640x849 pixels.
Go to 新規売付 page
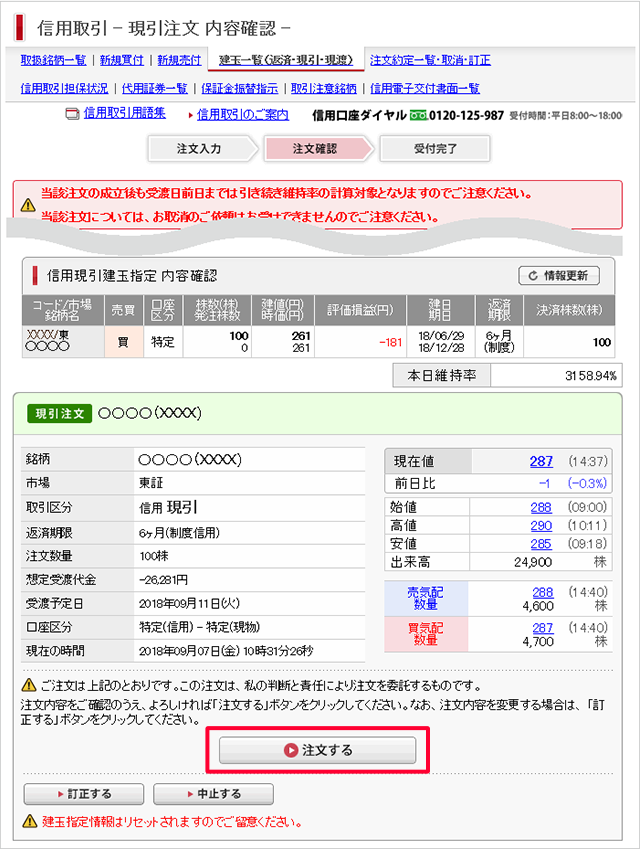179,60
